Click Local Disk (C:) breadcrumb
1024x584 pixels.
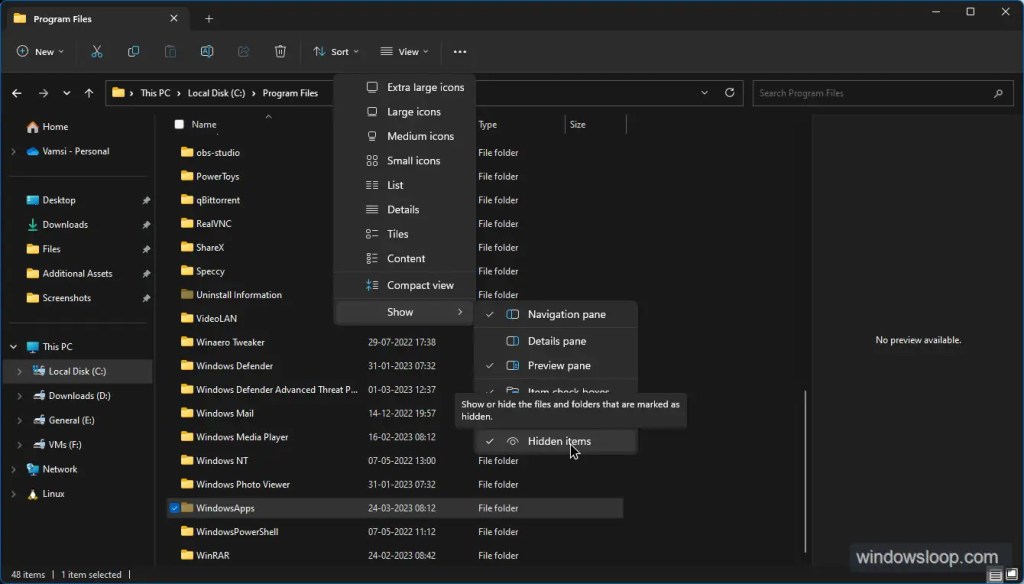[x=216, y=93]
